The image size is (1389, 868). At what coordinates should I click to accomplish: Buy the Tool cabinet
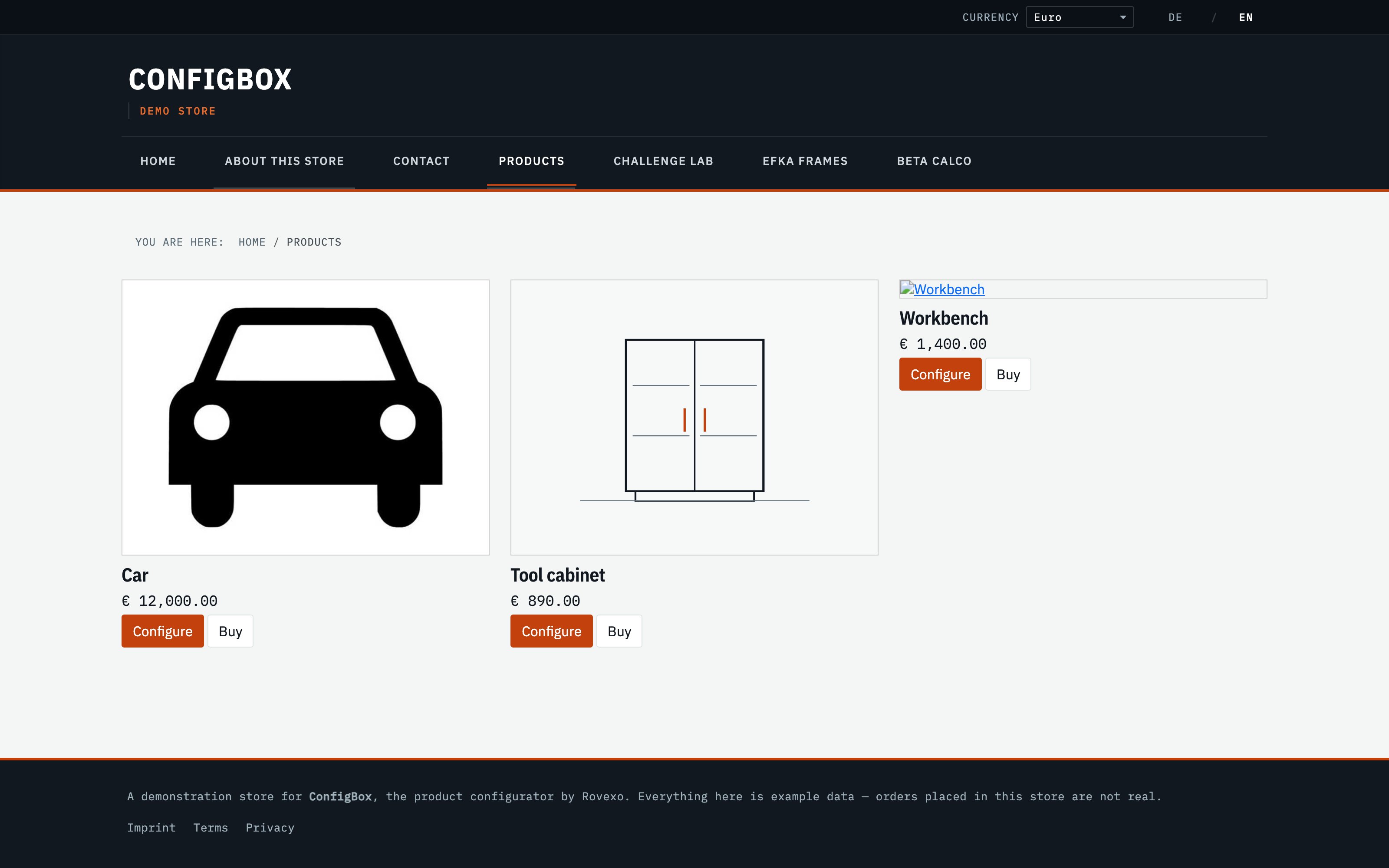coord(619,631)
